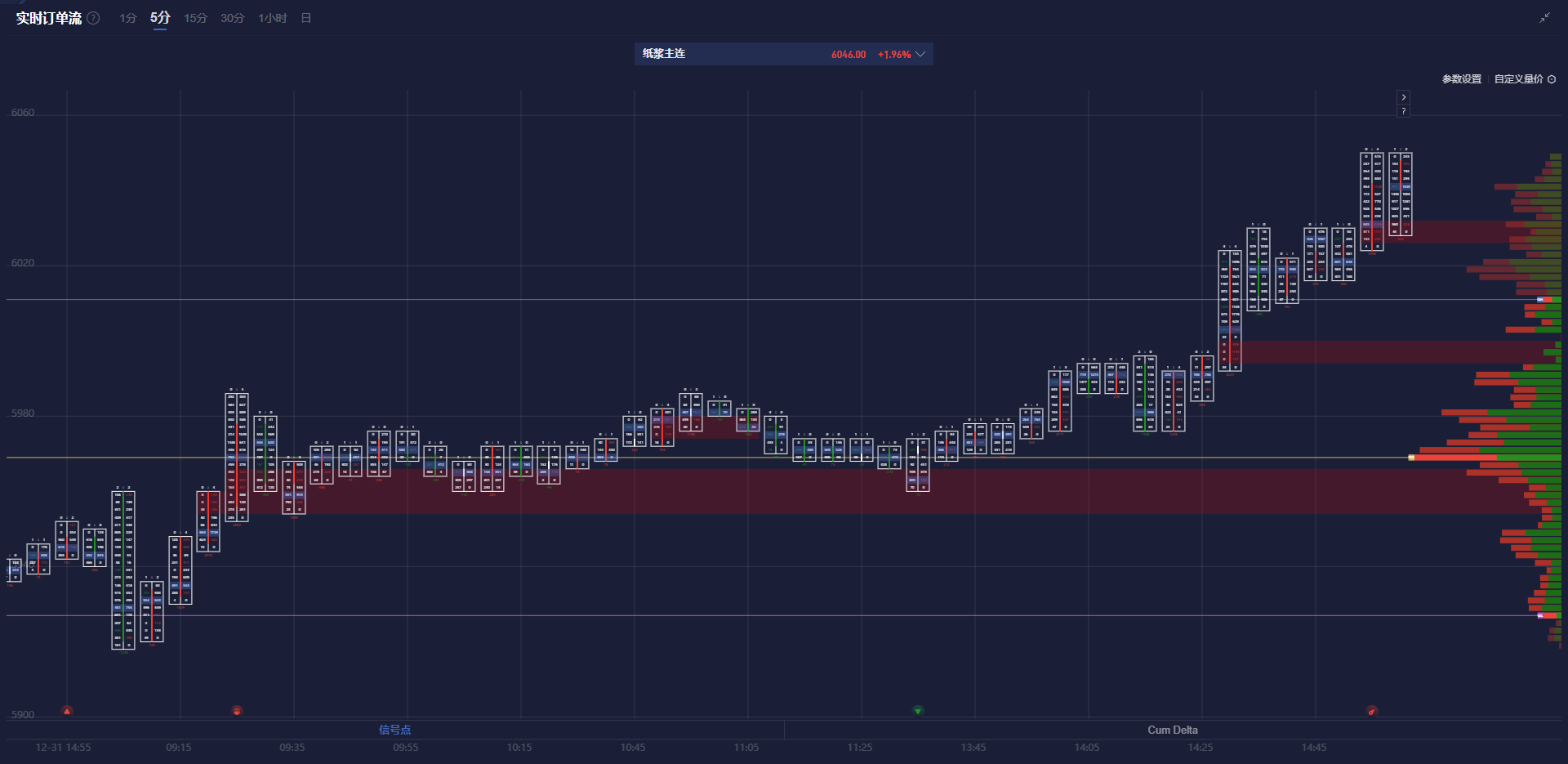
Task: Select the Cum Delta bottom panel tab
Action: click(1173, 730)
